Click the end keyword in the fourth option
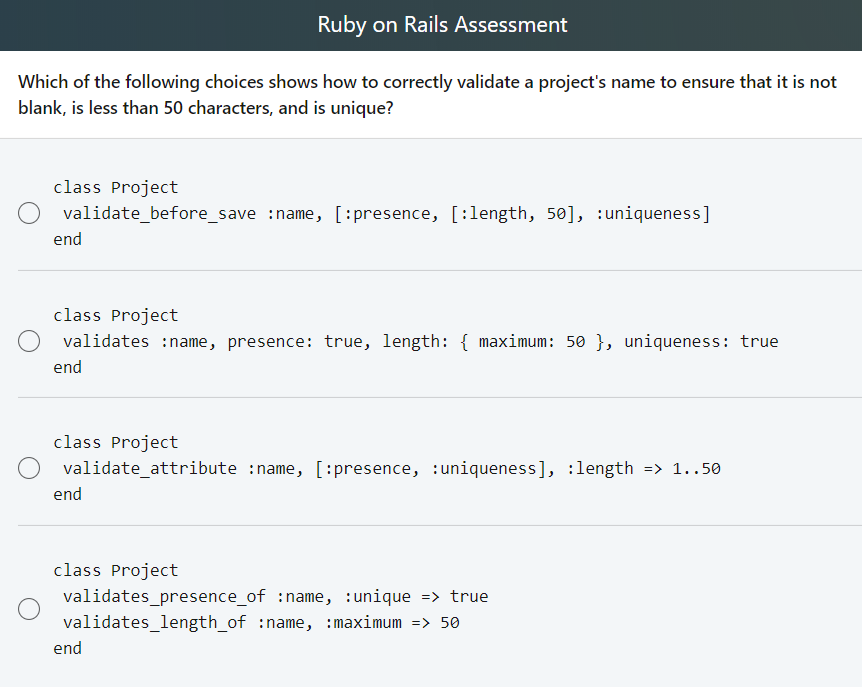Image resolution: width=862 pixels, height=687 pixels. click(67, 648)
